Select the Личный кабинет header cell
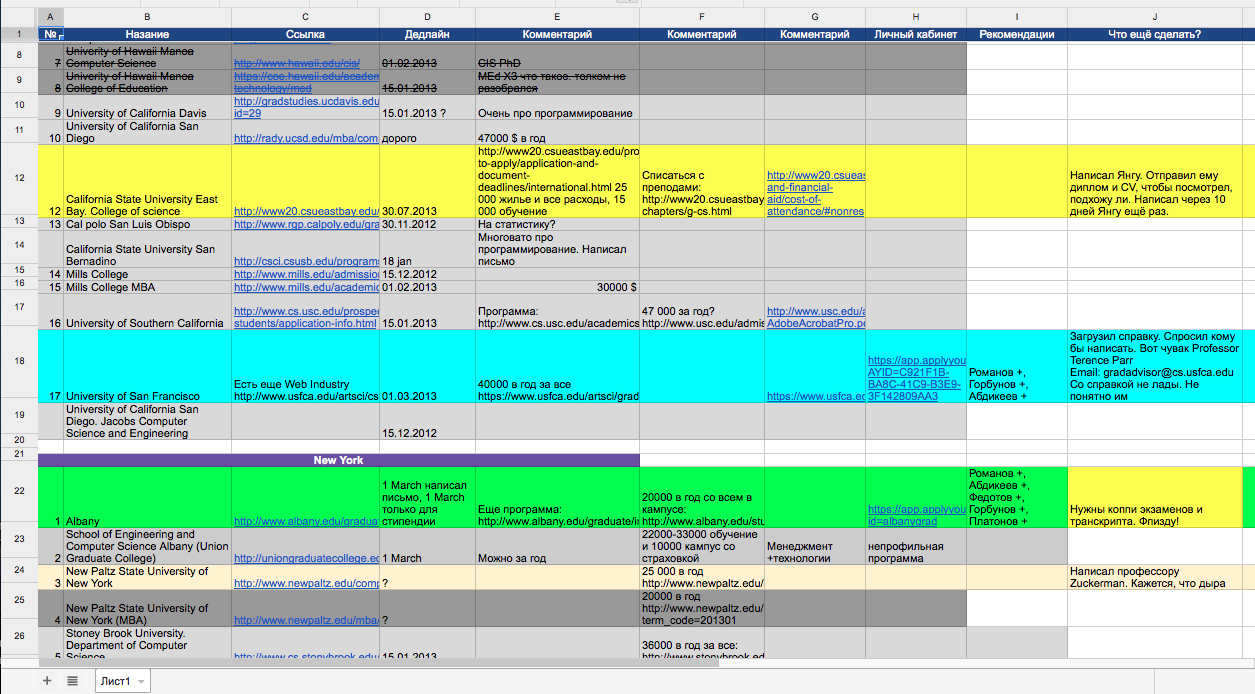 click(x=915, y=34)
